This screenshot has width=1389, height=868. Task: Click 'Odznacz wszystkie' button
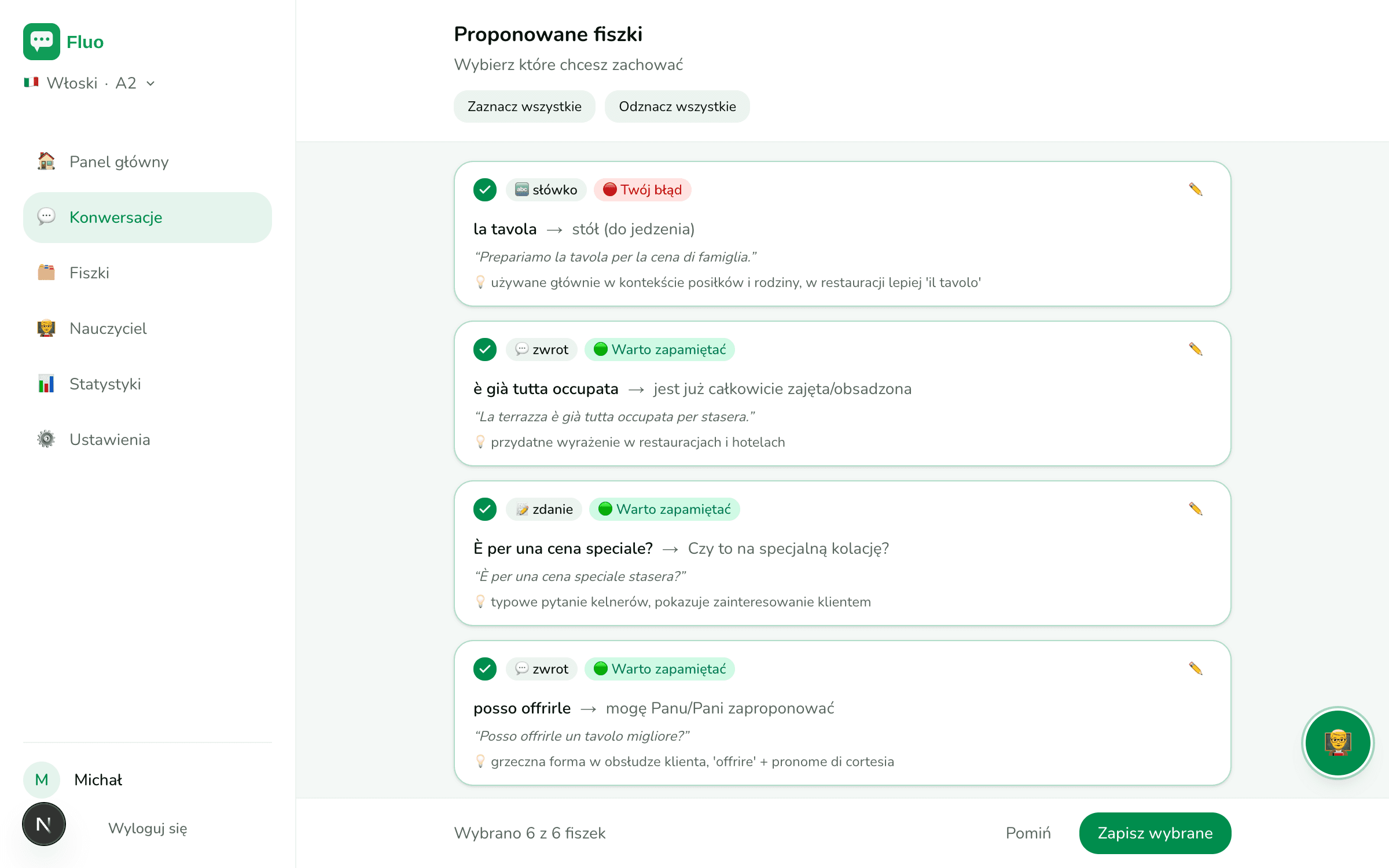tap(677, 106)
